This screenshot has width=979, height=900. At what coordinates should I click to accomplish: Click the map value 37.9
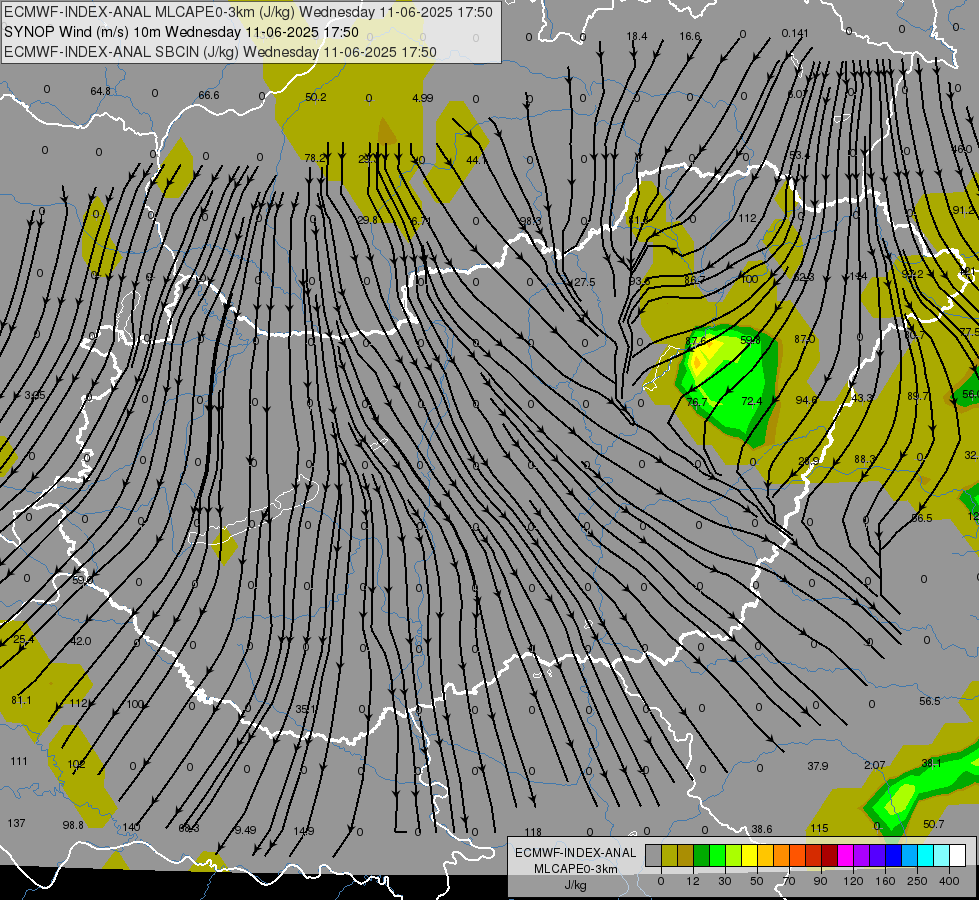click(x=817, y=766)
